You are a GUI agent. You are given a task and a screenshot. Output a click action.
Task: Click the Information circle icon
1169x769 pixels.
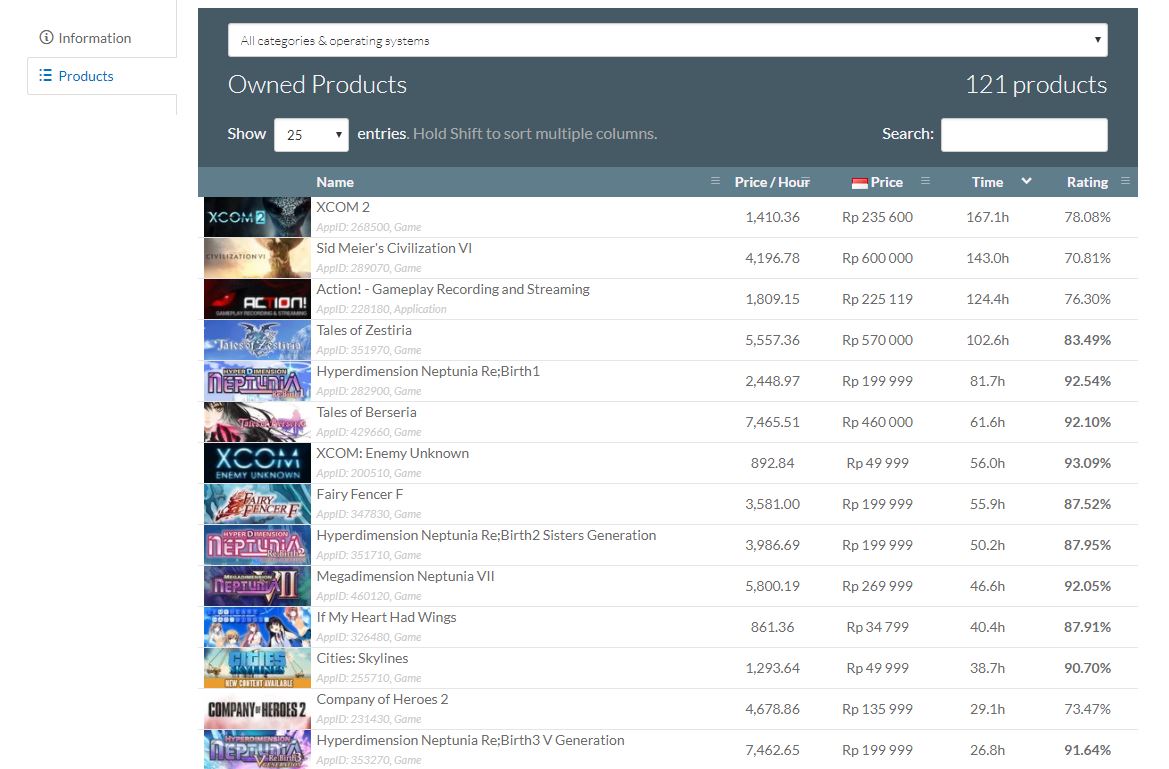pos(46,37)
